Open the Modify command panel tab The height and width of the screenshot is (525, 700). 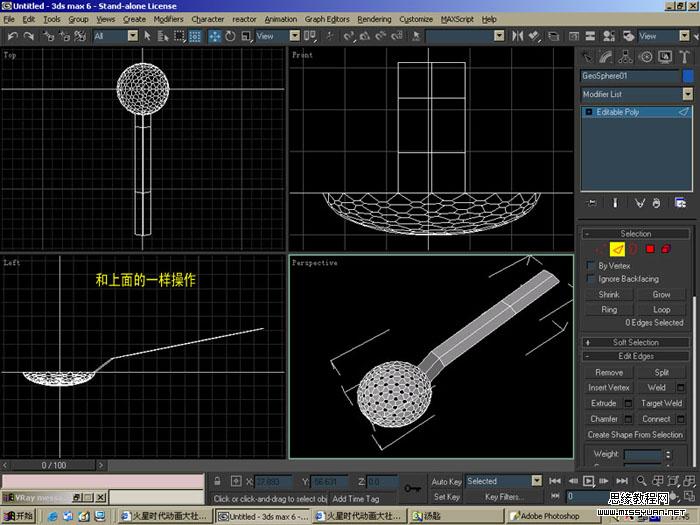(x=605, y=57)
